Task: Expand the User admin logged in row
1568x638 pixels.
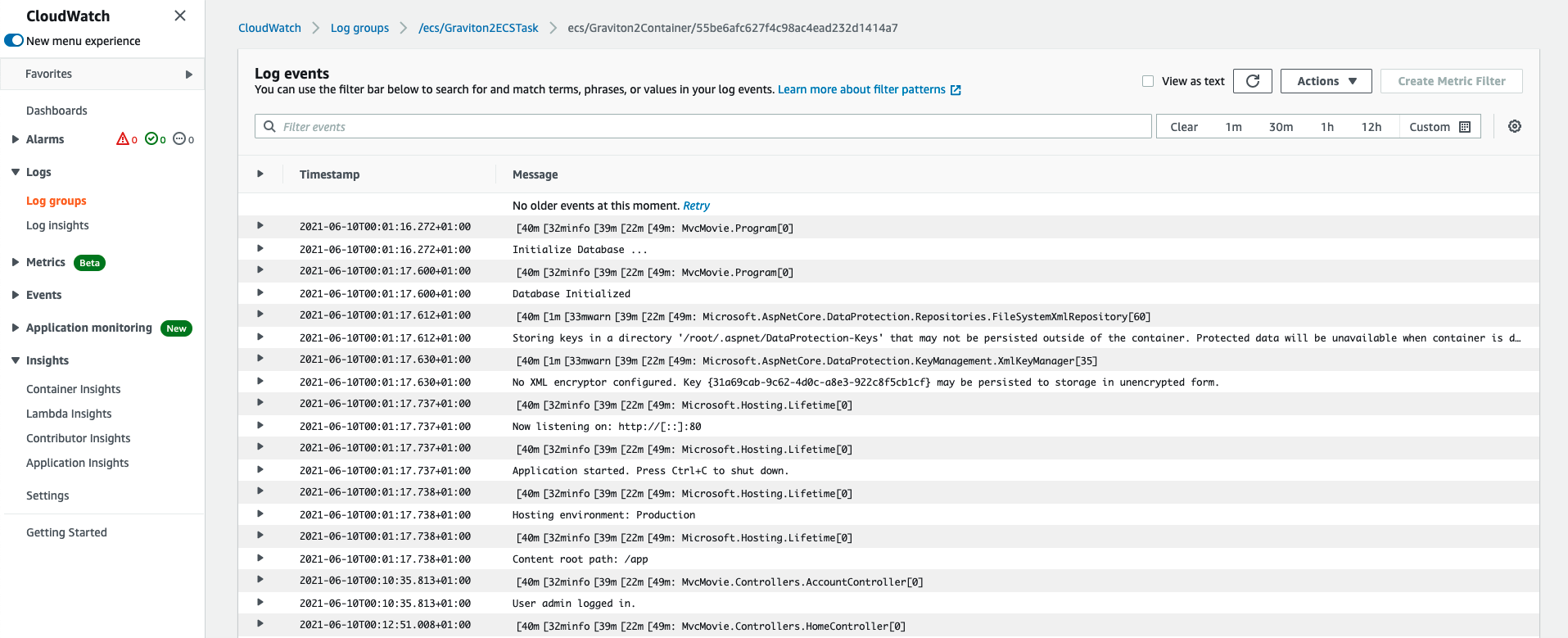Action: point(260,602)
